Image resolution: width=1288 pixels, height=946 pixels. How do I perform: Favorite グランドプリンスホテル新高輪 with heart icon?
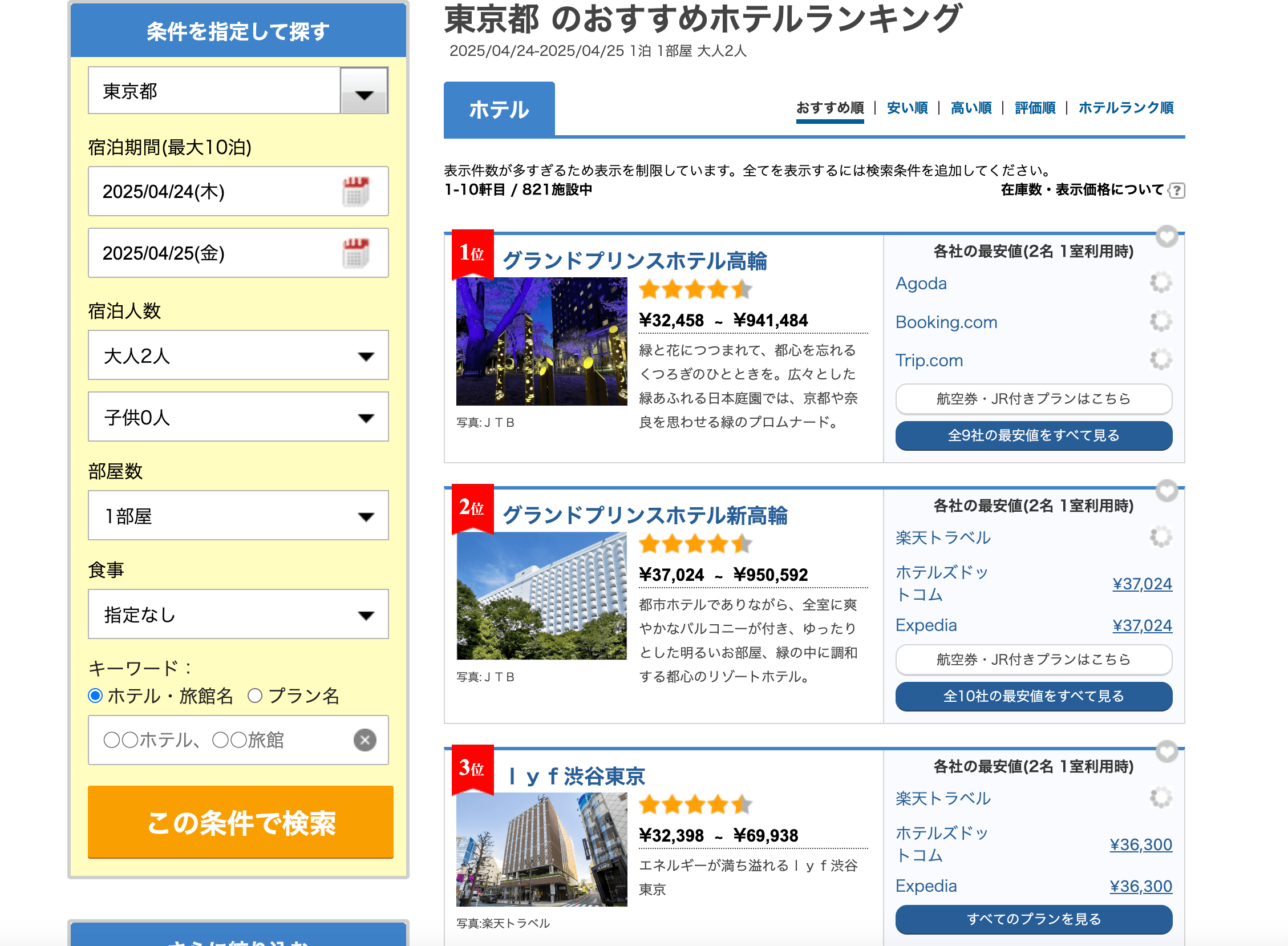(1166, 491)
